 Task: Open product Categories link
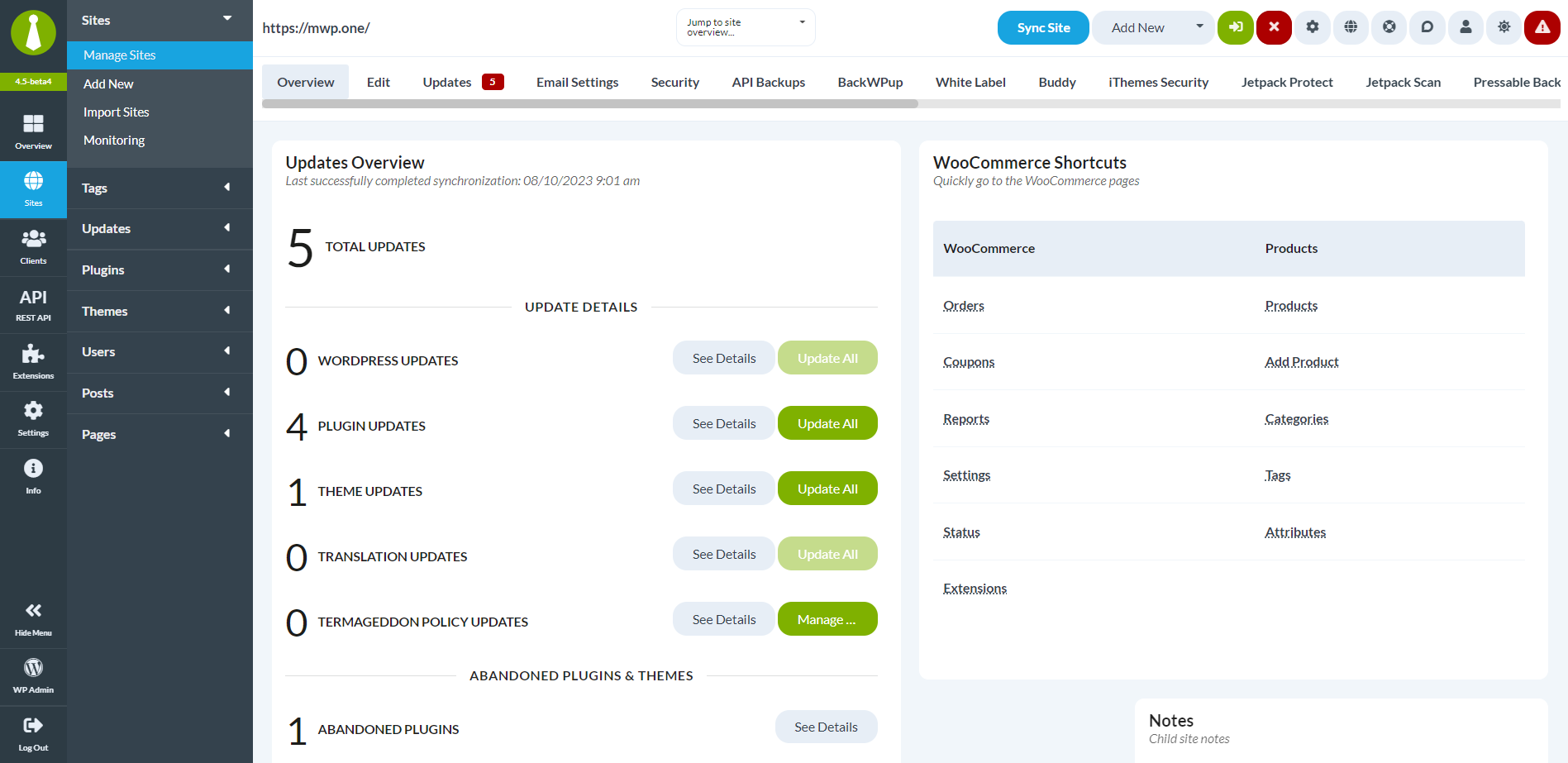1297,419
